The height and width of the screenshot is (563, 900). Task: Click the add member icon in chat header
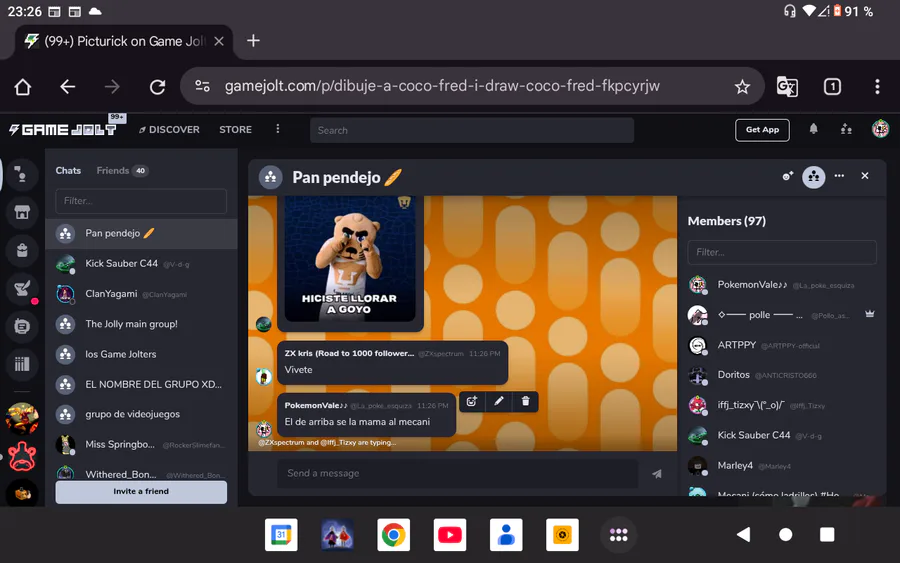pos(788,176)
